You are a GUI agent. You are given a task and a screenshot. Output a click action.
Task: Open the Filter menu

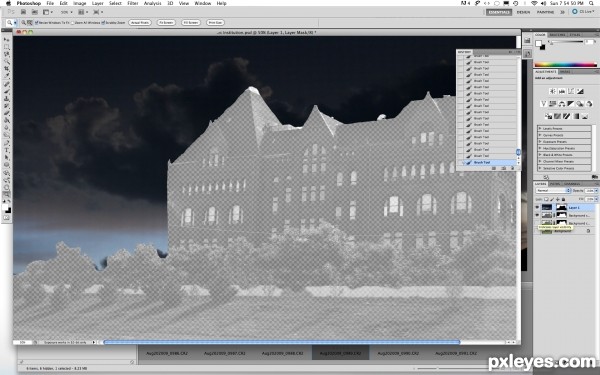(x=132, y=3)
